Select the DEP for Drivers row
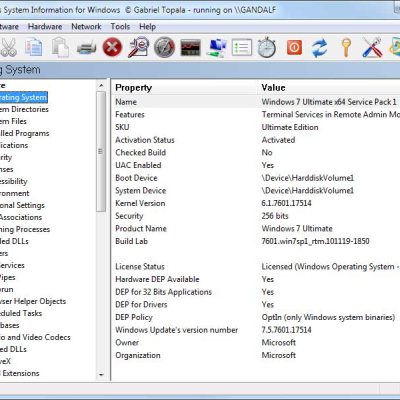This screenshot has width=400, height=400. [256, 305]
